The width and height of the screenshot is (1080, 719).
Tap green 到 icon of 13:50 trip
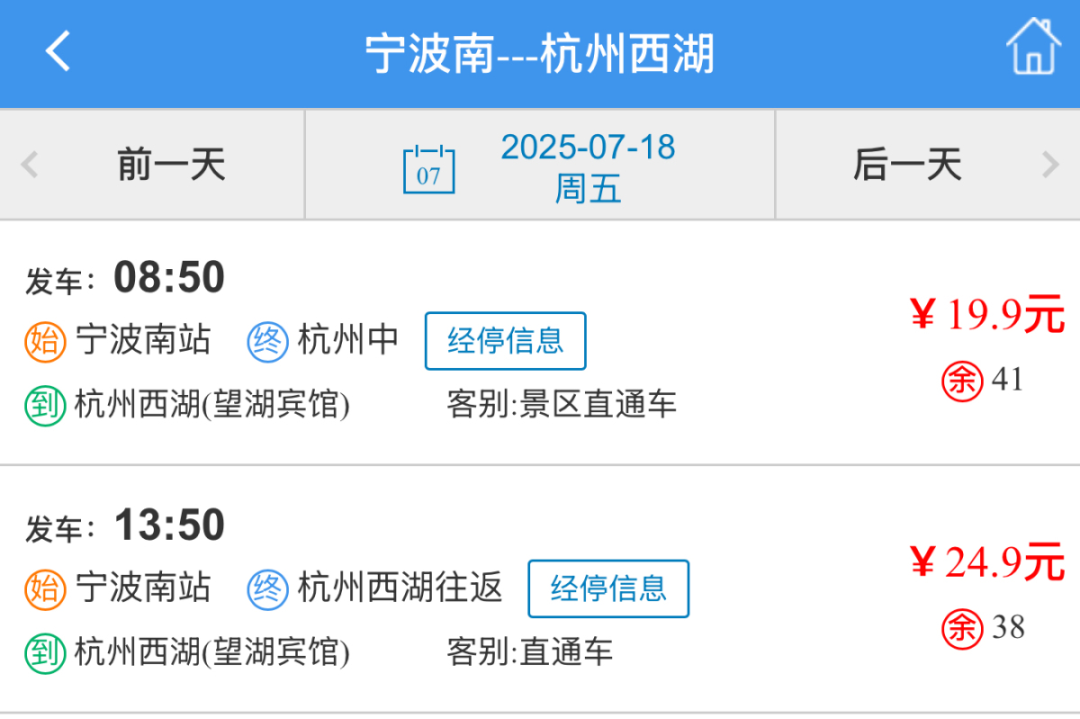tap(45, 653)
